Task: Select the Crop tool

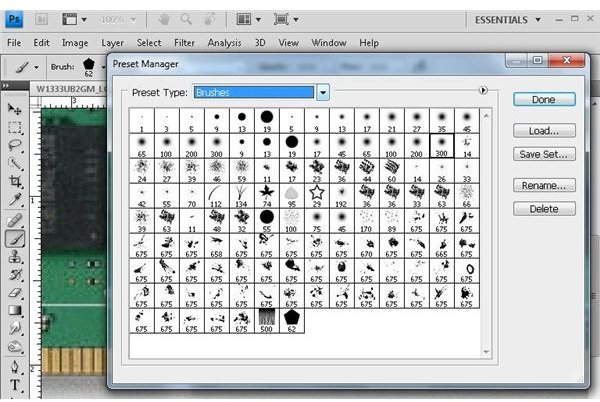Action: click(15, 181)
